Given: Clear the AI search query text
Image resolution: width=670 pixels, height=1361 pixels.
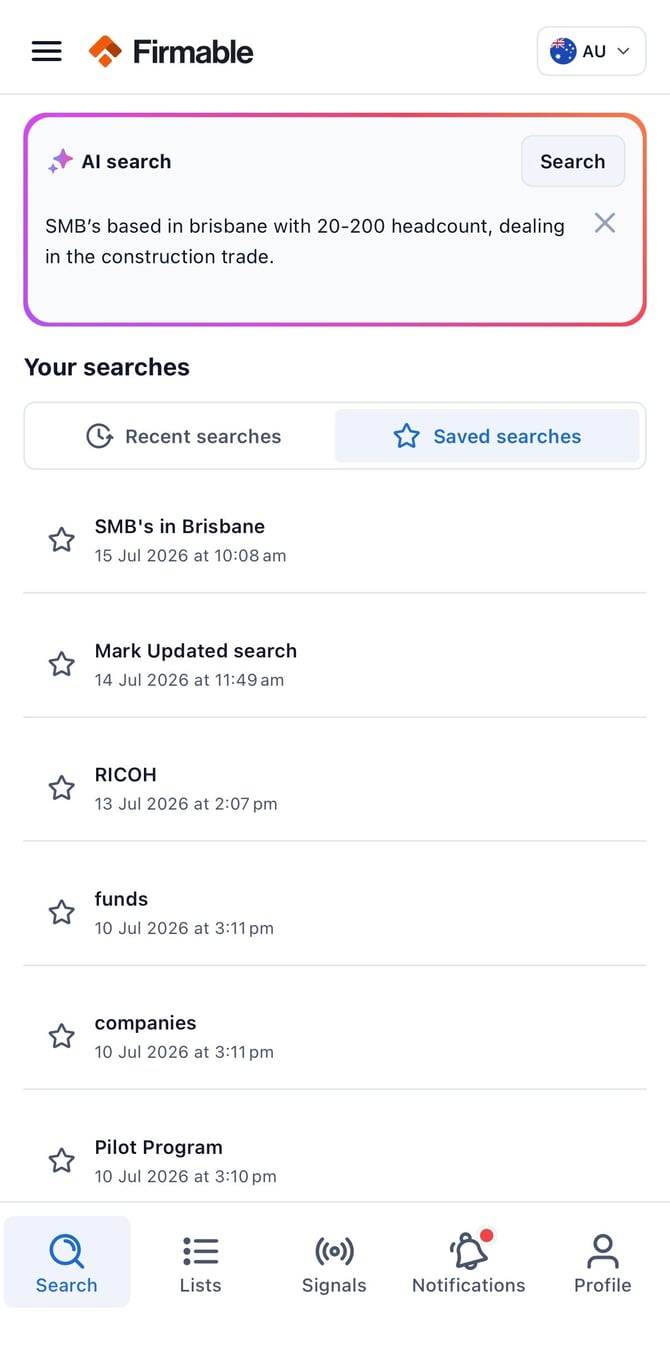Looking at the screenshot, I should click(x=605, y=223).
